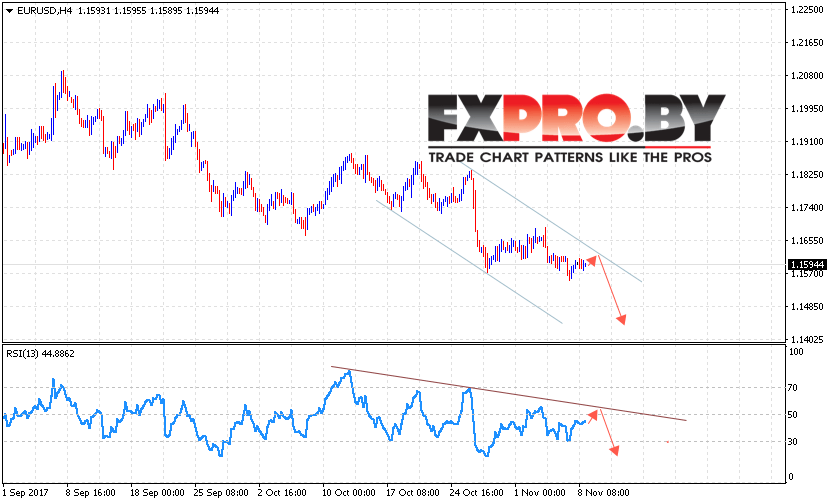Select the 2 Oct 16:00 time label
Screen dimensions: 828x504
click(282, 493)
